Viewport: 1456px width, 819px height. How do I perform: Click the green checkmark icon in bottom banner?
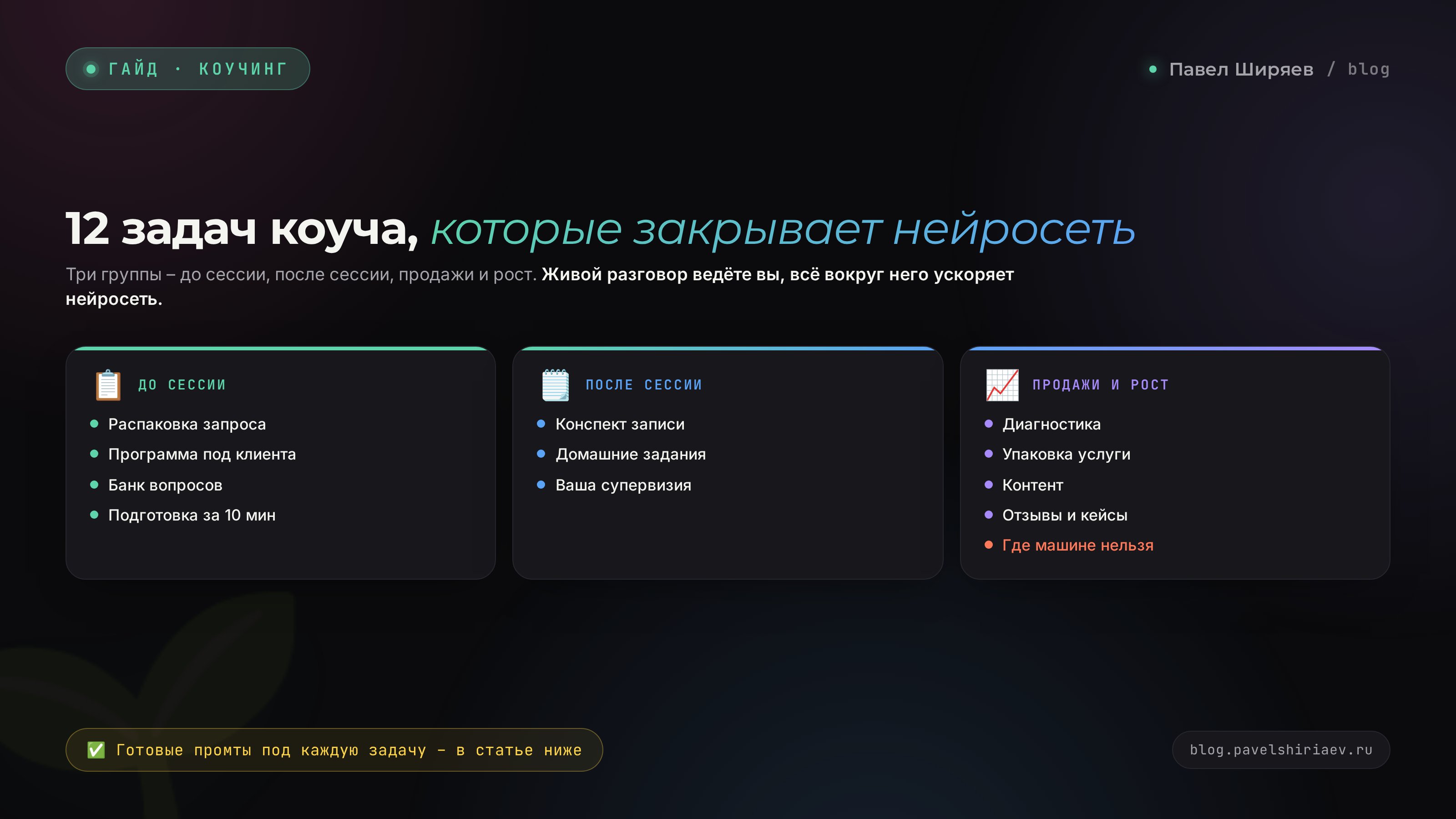(x=96, y=750)
